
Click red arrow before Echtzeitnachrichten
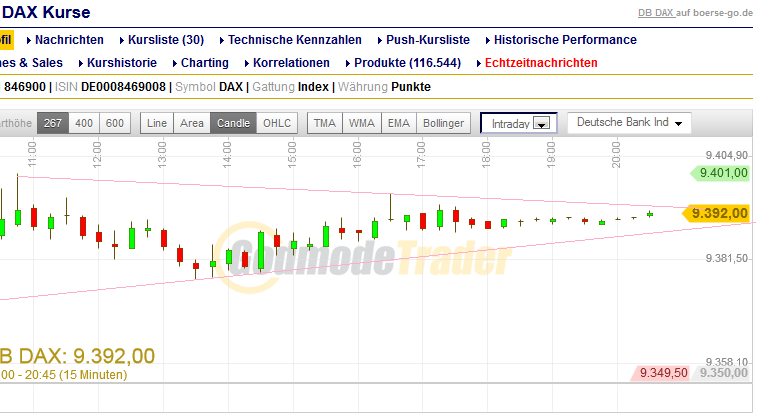(479, 64)
